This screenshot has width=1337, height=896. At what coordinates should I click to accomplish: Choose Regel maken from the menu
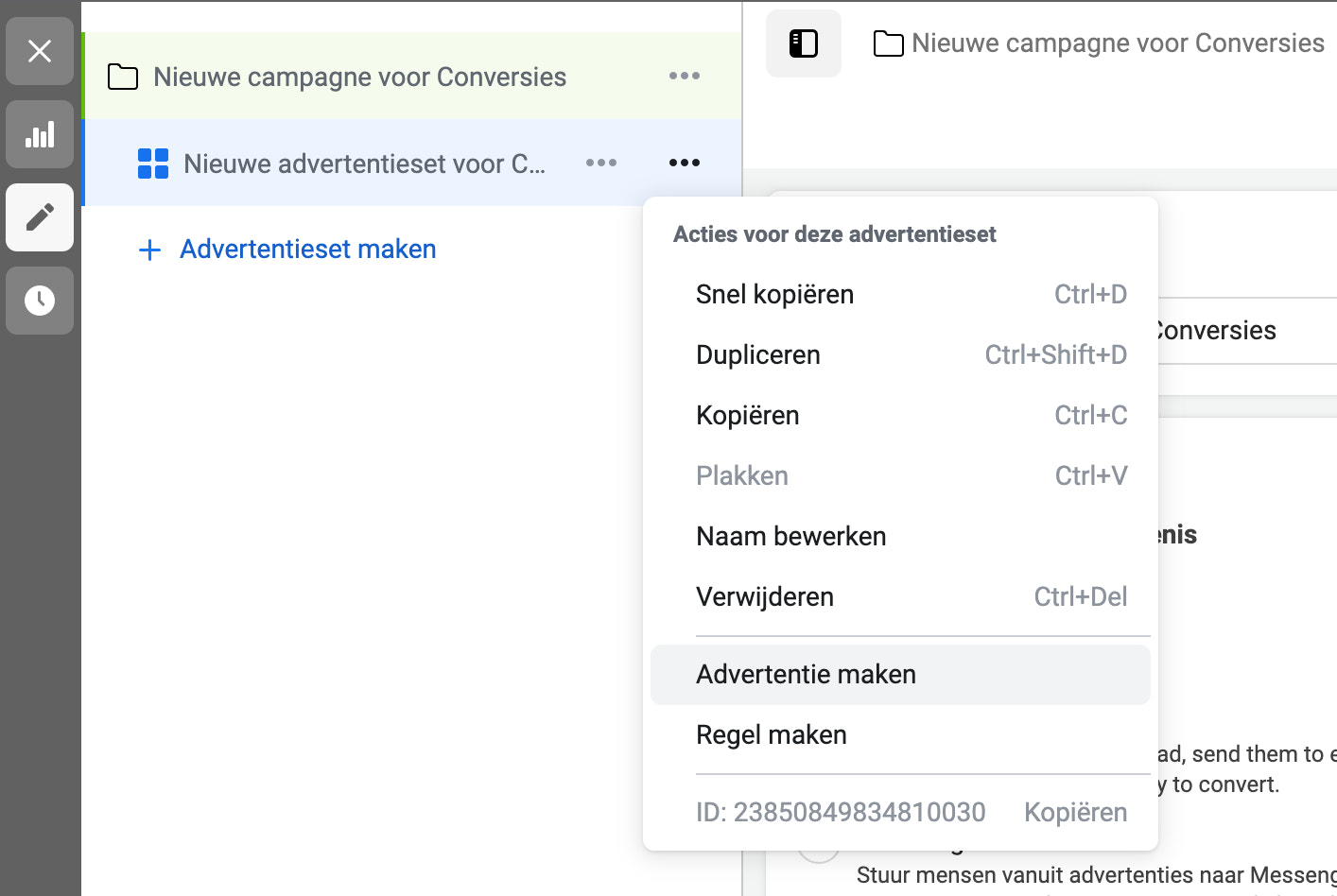click(x=772, y=734)
